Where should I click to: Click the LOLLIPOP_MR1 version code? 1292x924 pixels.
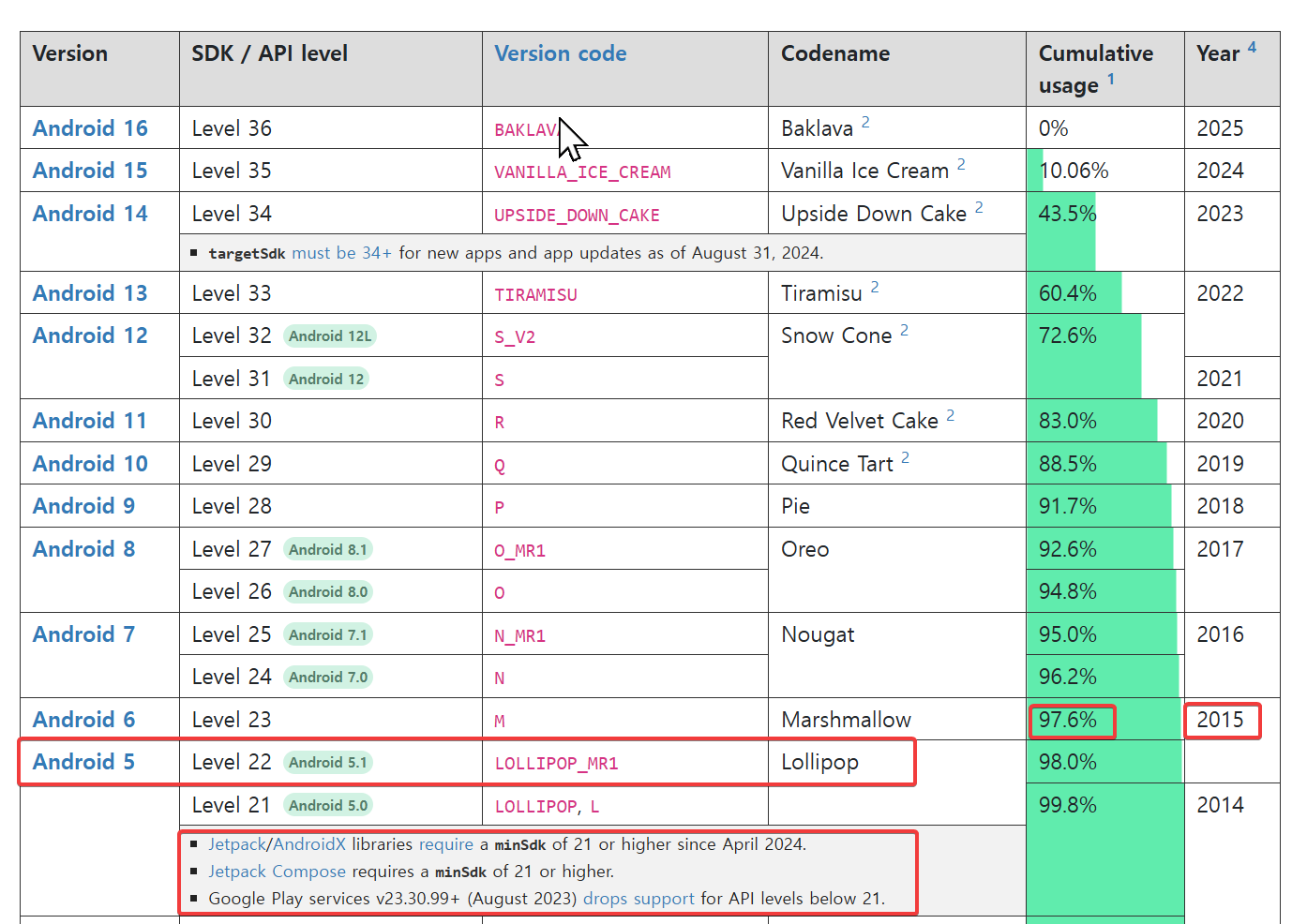point(556,764)
